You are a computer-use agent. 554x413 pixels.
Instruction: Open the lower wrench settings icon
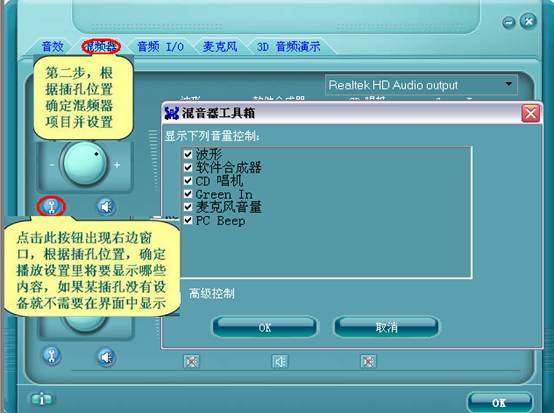click(x=52, y=356)
